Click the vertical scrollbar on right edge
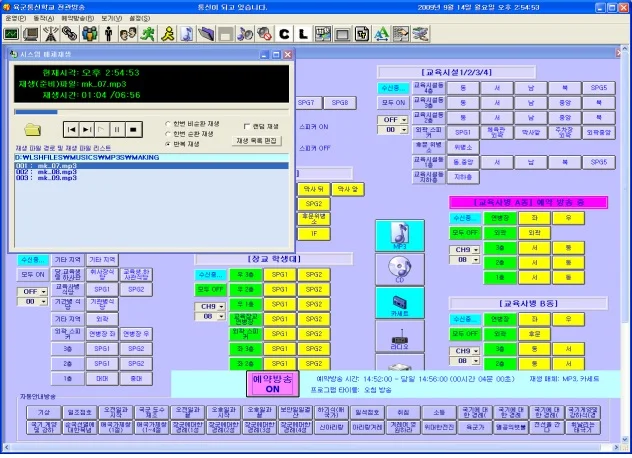 (625, 244)
